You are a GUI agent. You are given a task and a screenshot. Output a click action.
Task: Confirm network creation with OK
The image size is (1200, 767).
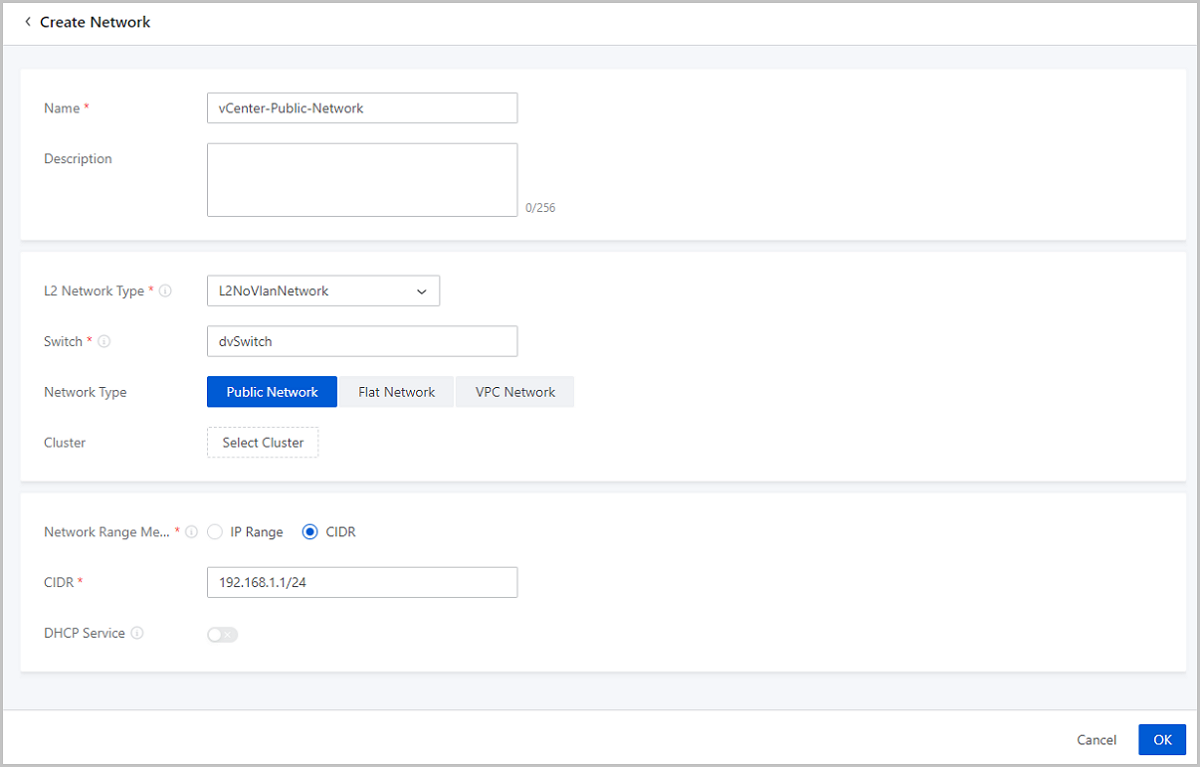tap(1161, 739)
